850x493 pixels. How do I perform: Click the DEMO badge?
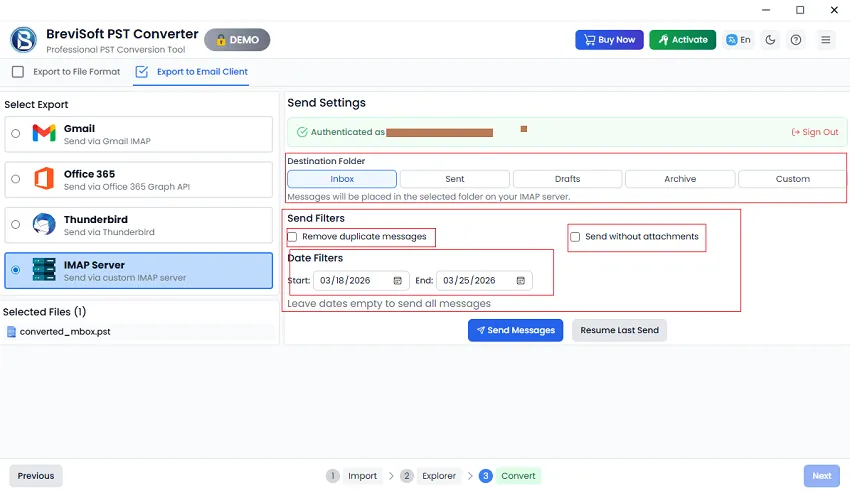click(237, 40)
